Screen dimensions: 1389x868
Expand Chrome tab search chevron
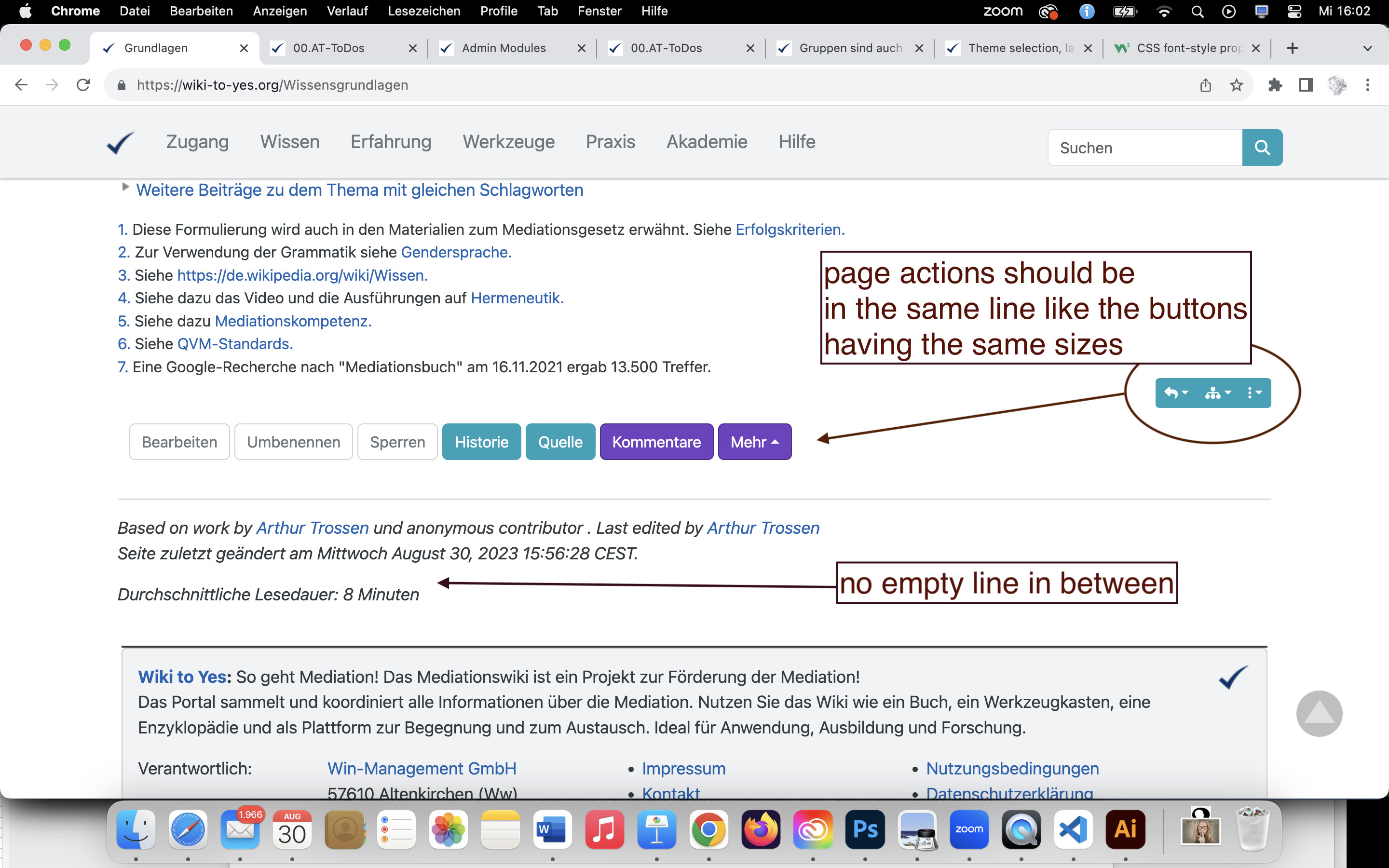1367,48
